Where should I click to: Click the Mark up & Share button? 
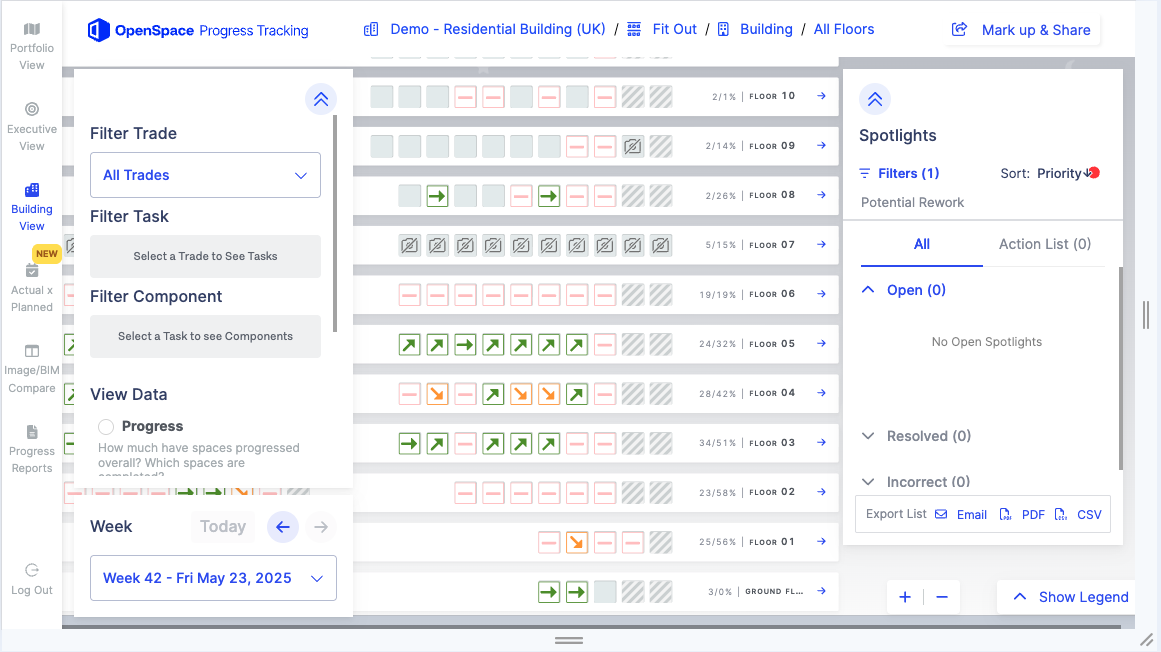[x=1021, y=30]
